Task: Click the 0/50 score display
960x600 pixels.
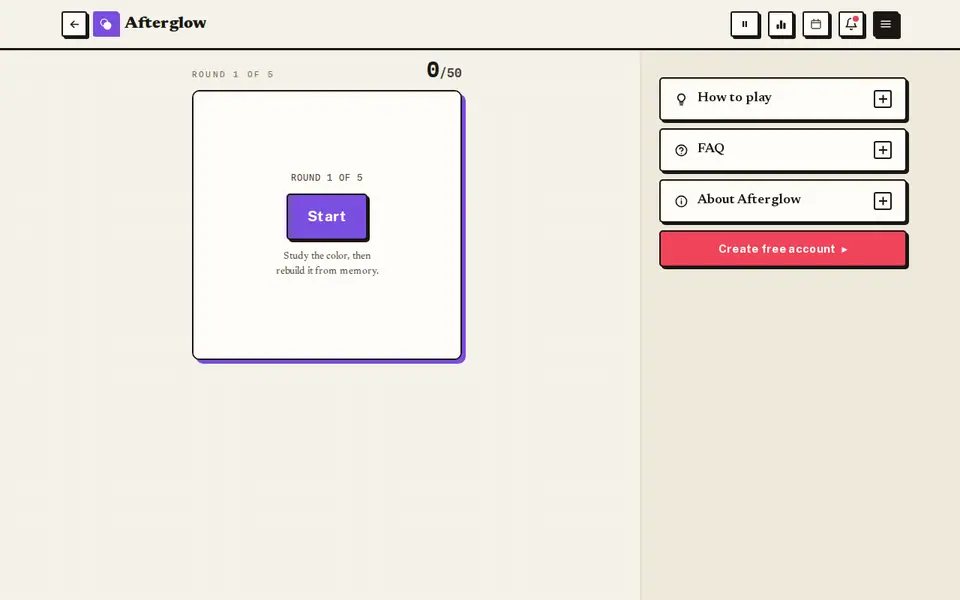Action: [444, 70]
